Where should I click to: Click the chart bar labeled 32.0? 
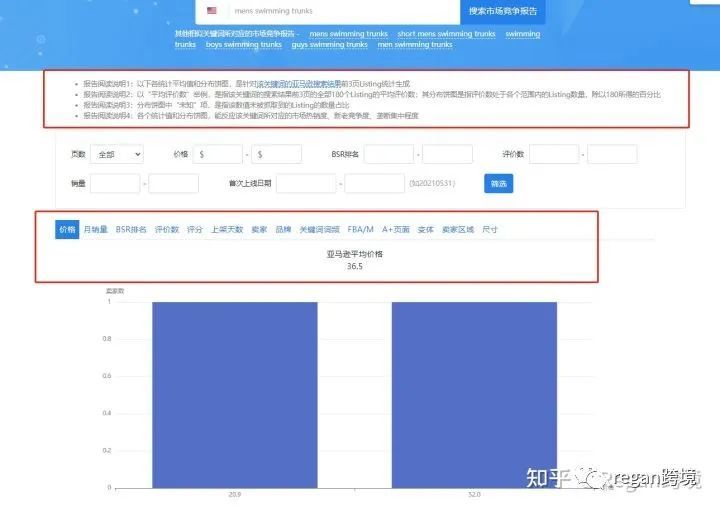pos(474,395)
